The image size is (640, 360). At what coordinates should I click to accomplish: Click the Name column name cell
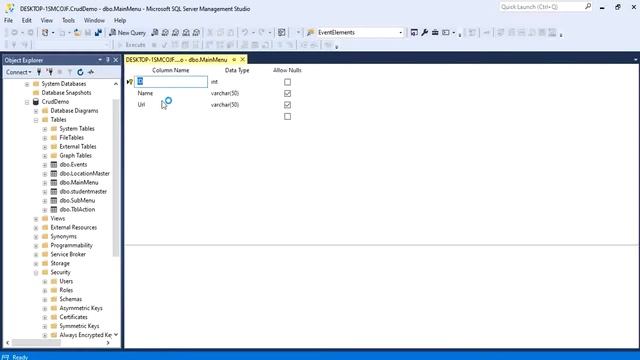coord(171,93)
